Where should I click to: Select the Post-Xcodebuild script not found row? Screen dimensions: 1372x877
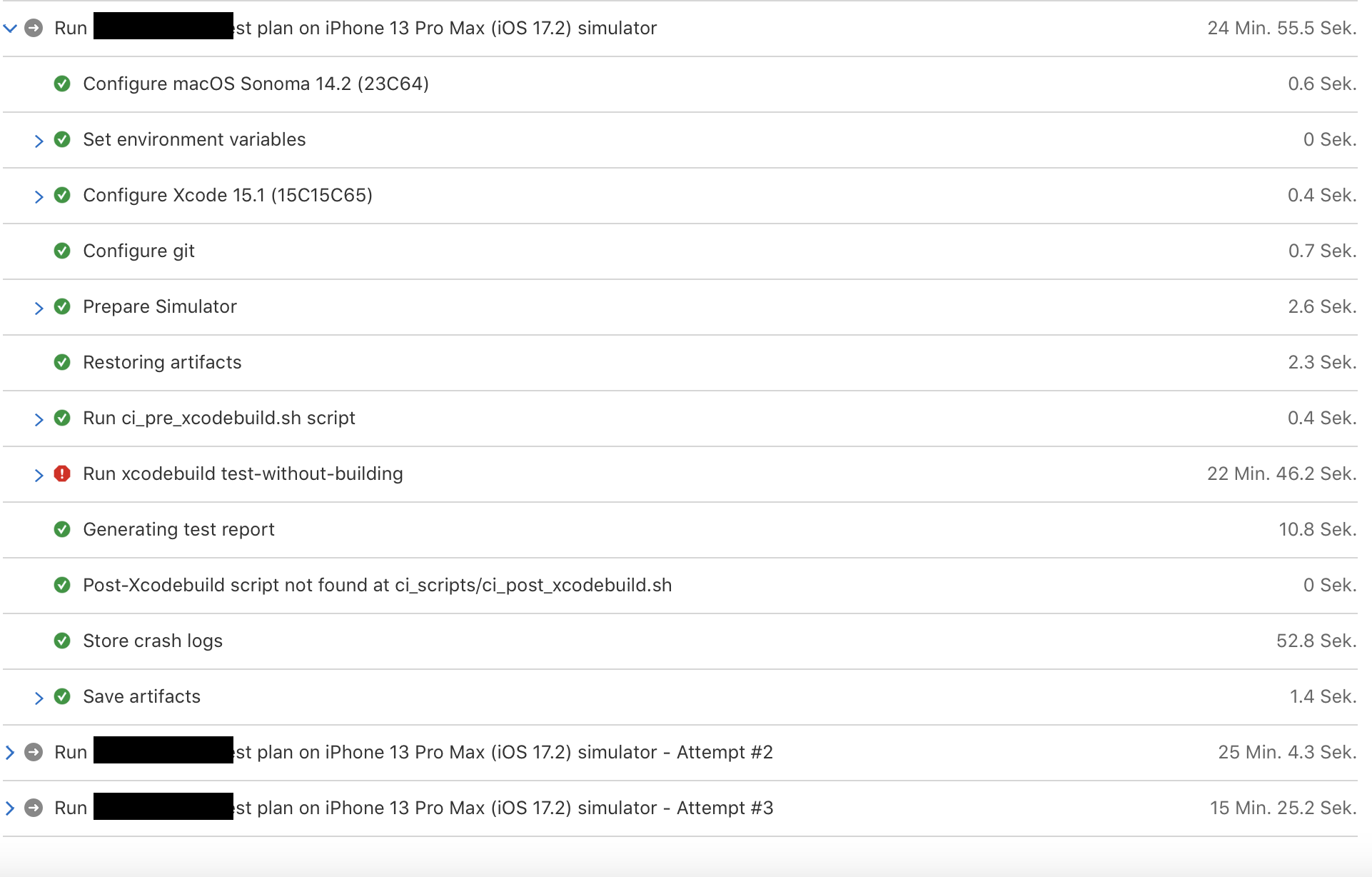[x=680, y=586]
